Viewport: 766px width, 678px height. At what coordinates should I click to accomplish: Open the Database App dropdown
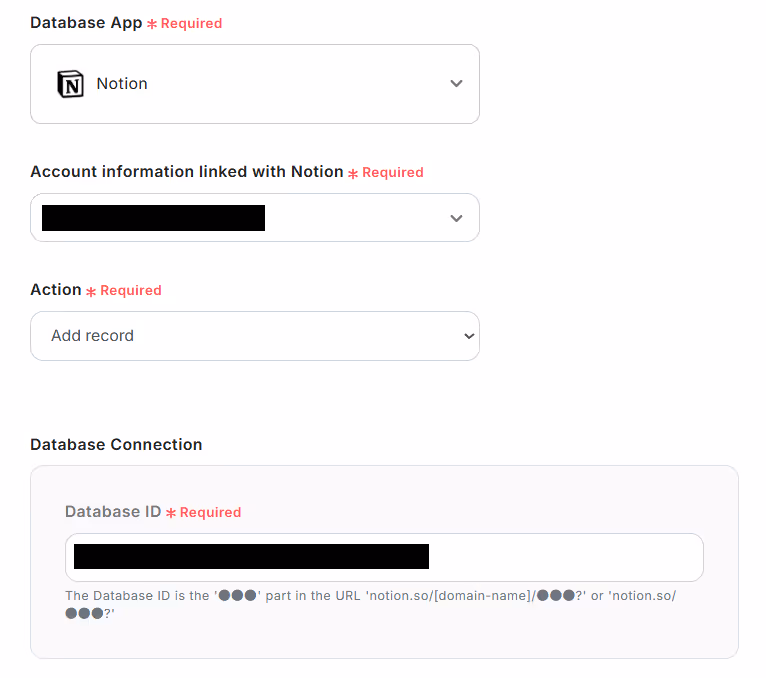(255, 84)
